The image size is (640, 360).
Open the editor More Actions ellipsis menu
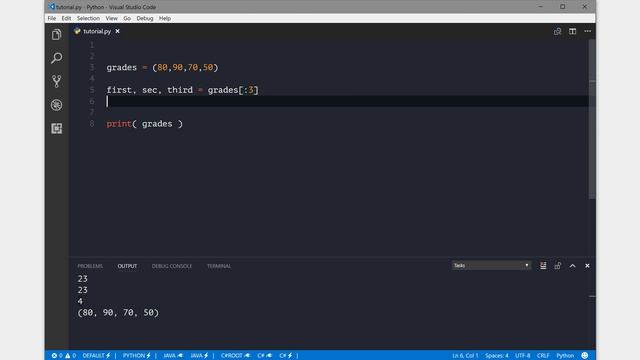click(588, 31)
